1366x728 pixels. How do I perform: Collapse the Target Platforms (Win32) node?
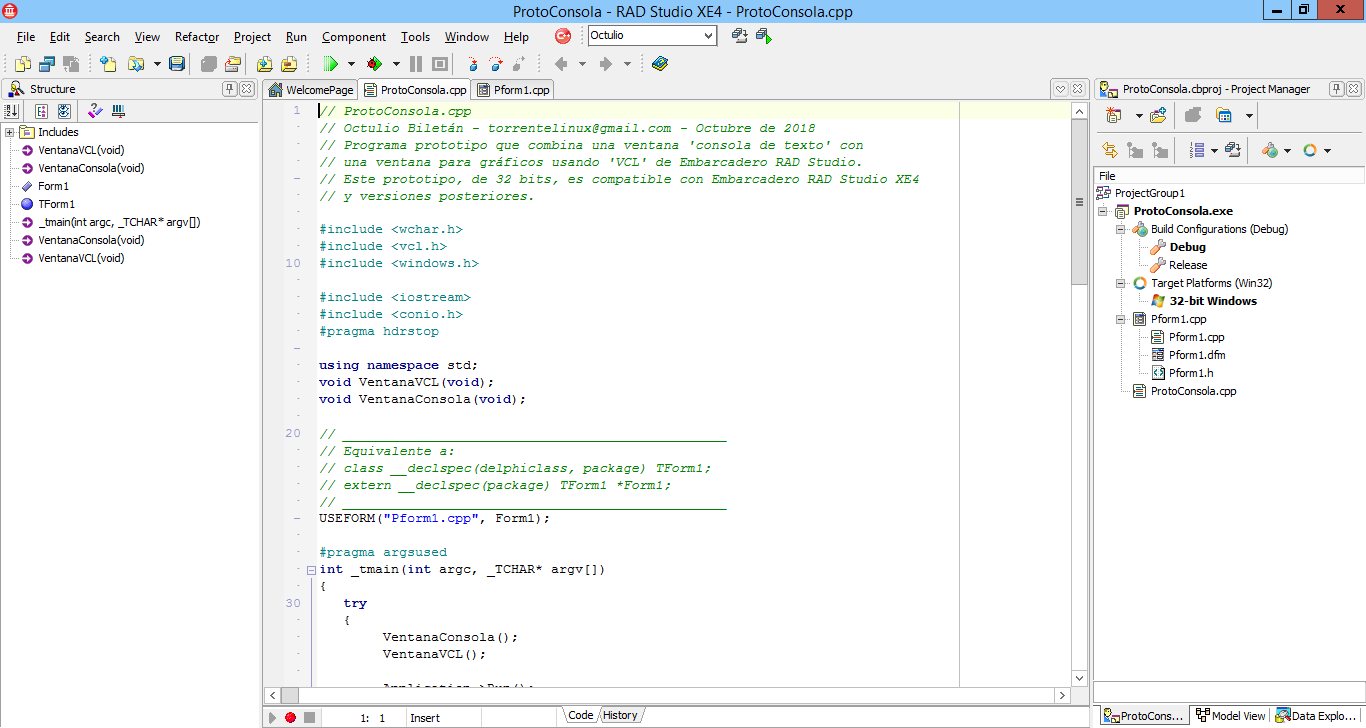1121,283
